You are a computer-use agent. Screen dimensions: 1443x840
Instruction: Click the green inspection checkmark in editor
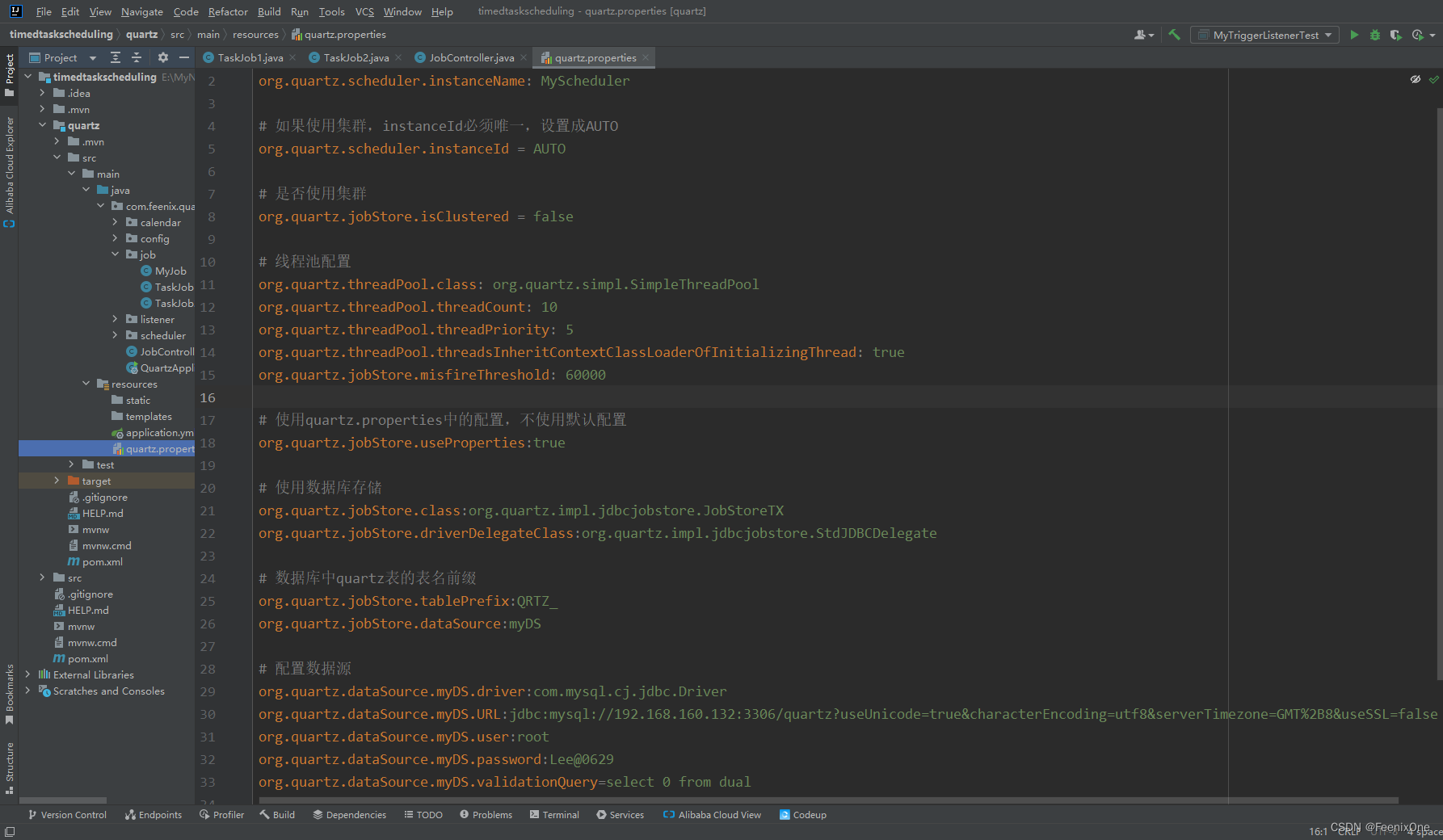tap(1434, 79)
